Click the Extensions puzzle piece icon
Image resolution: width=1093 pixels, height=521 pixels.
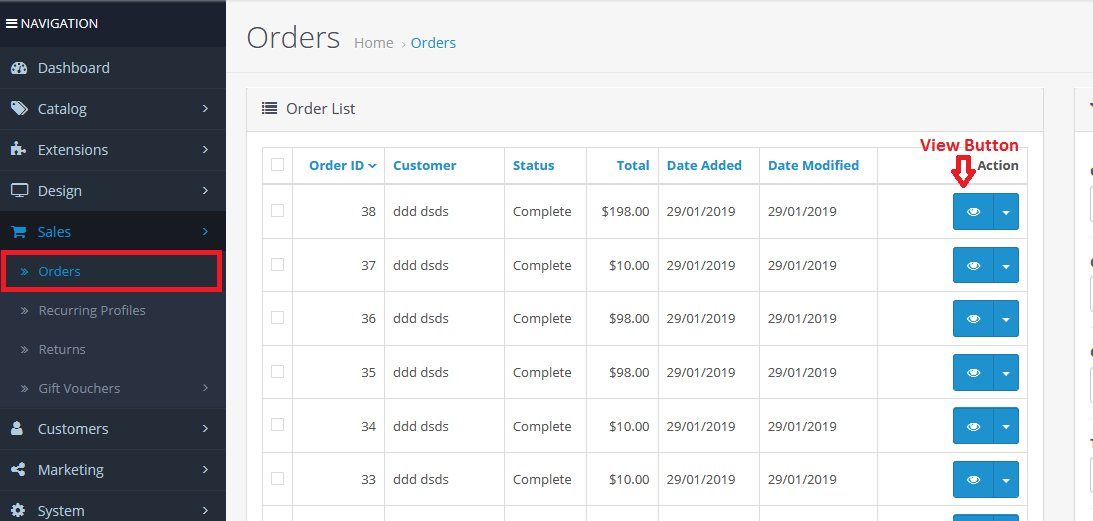(19, 149)
